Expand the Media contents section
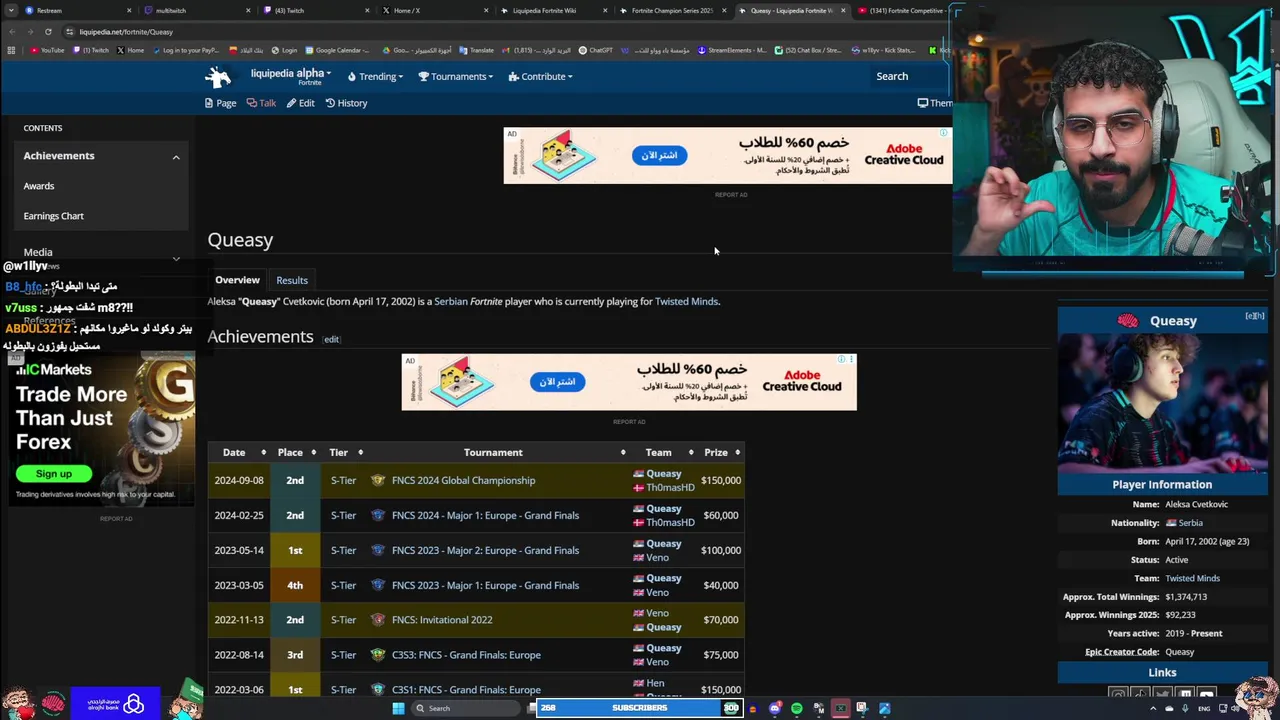This screenshot has width=1280, height=720. (176, 259)
